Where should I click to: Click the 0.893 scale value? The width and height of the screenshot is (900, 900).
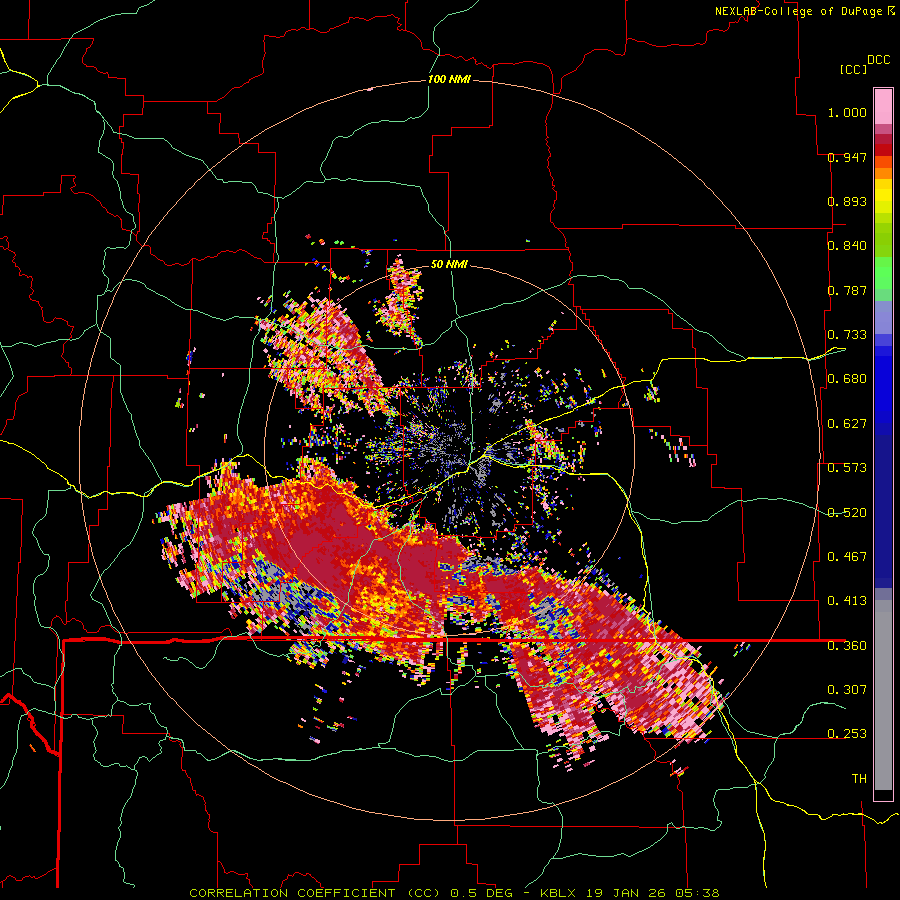(847, 201)
